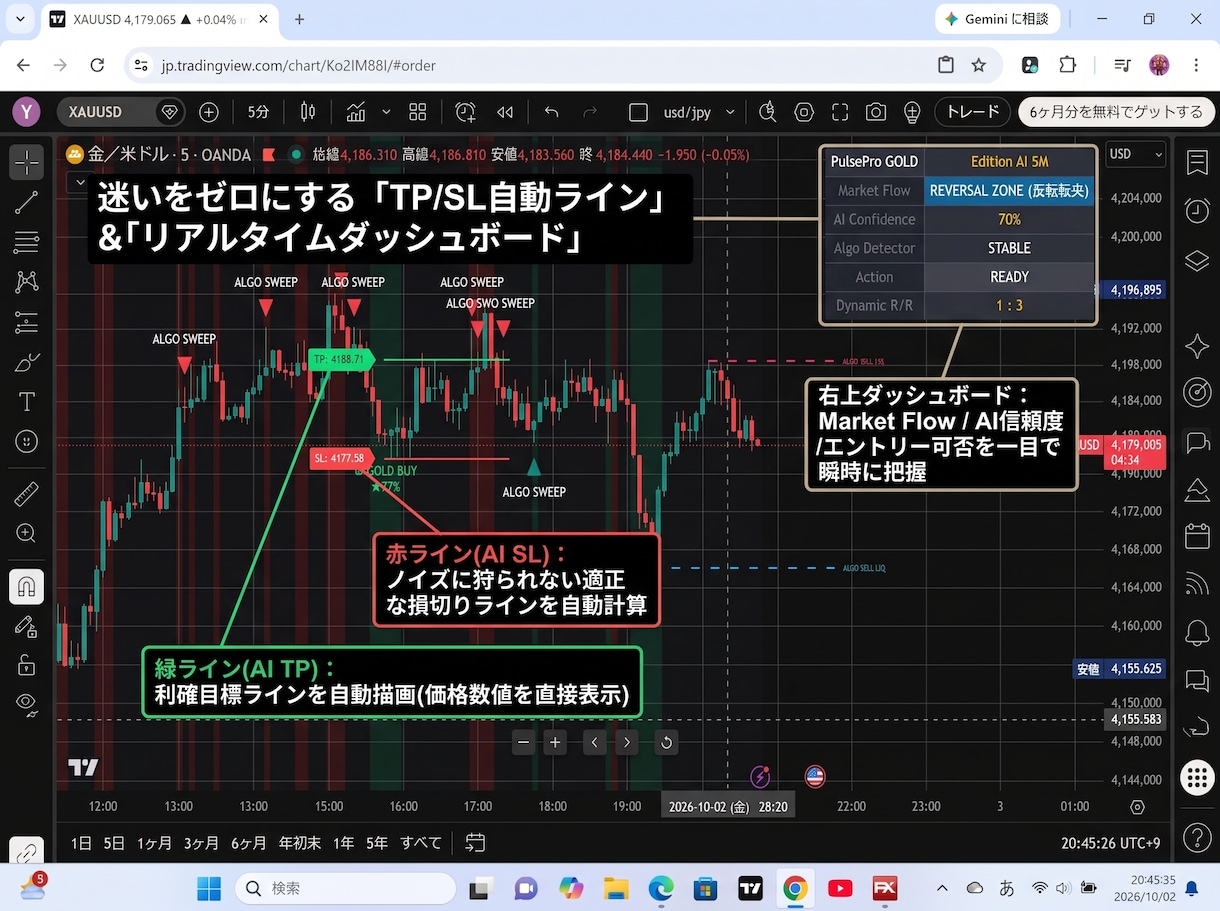This screenshot has width=1220, height=911.
Task: Undo the last chart action
Action: point(551,113)
